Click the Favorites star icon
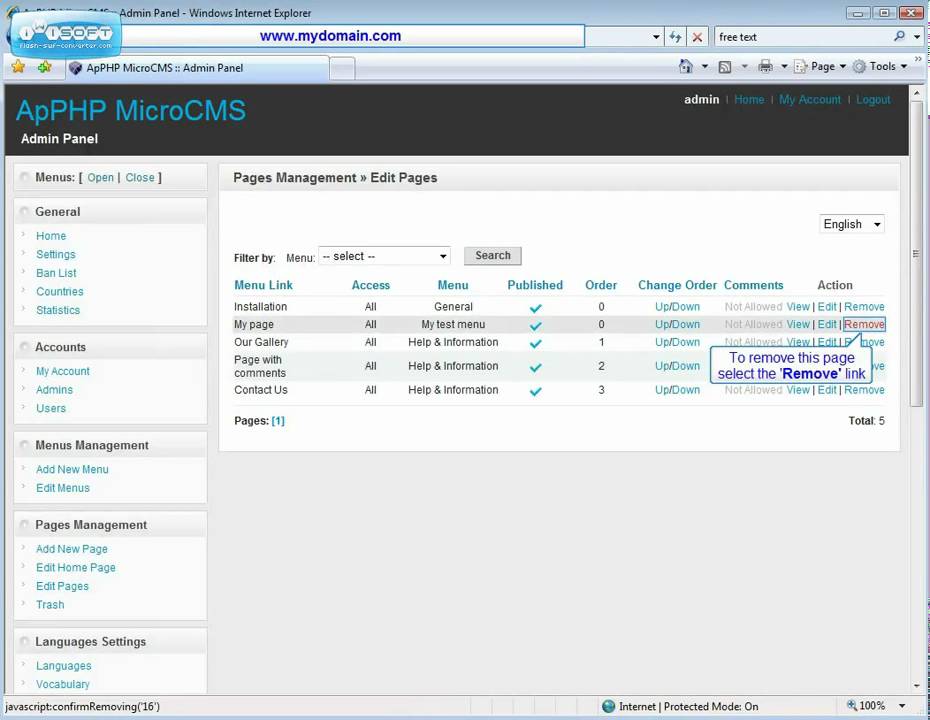The image size is (930, 720). (18, 66)
